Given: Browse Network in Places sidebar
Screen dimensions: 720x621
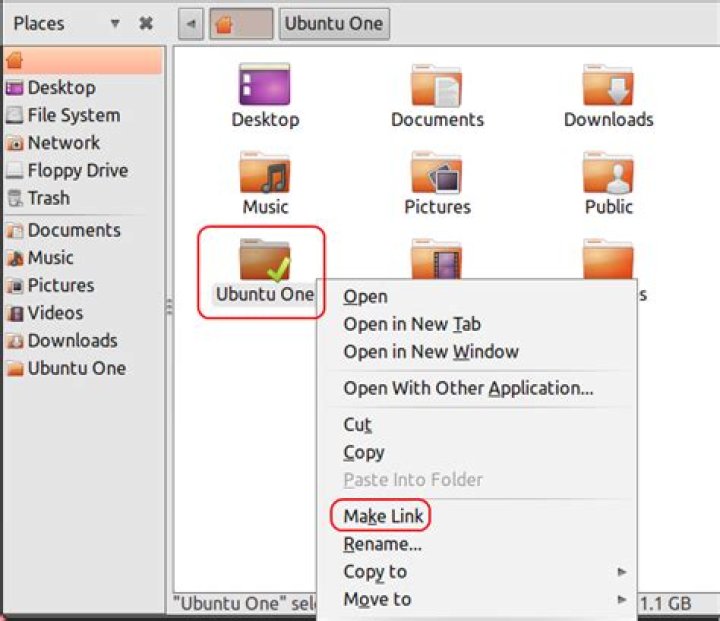Looking at the screenshot, I should tap(52, 143).
